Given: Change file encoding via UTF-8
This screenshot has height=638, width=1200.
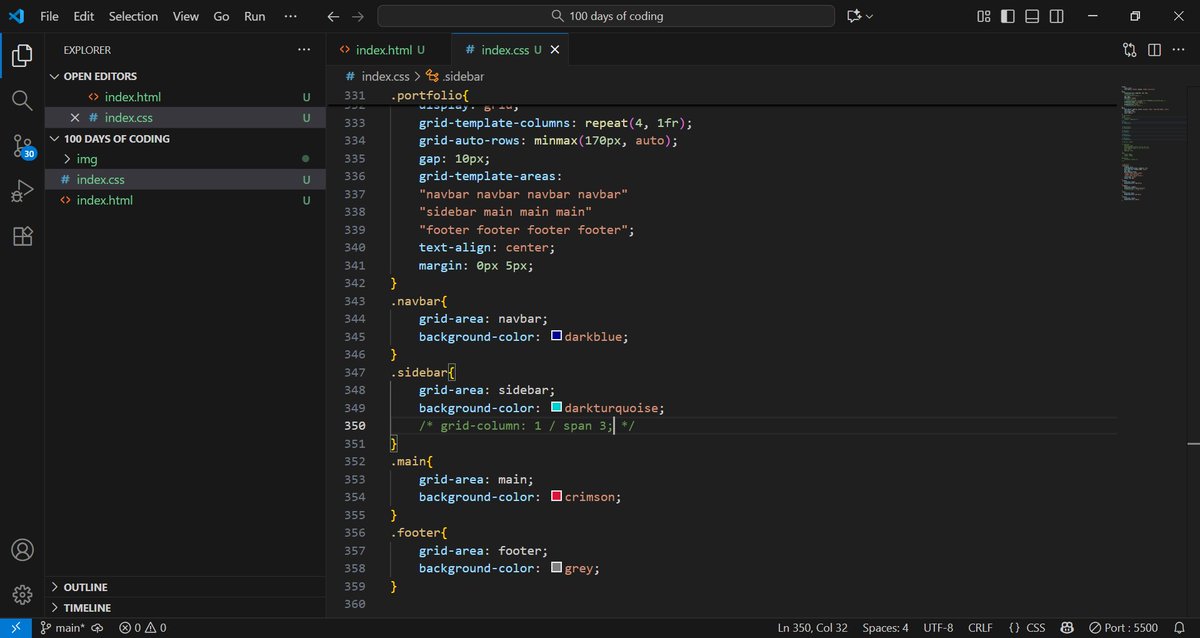Looking at the screenshot, I should (938, 628).
